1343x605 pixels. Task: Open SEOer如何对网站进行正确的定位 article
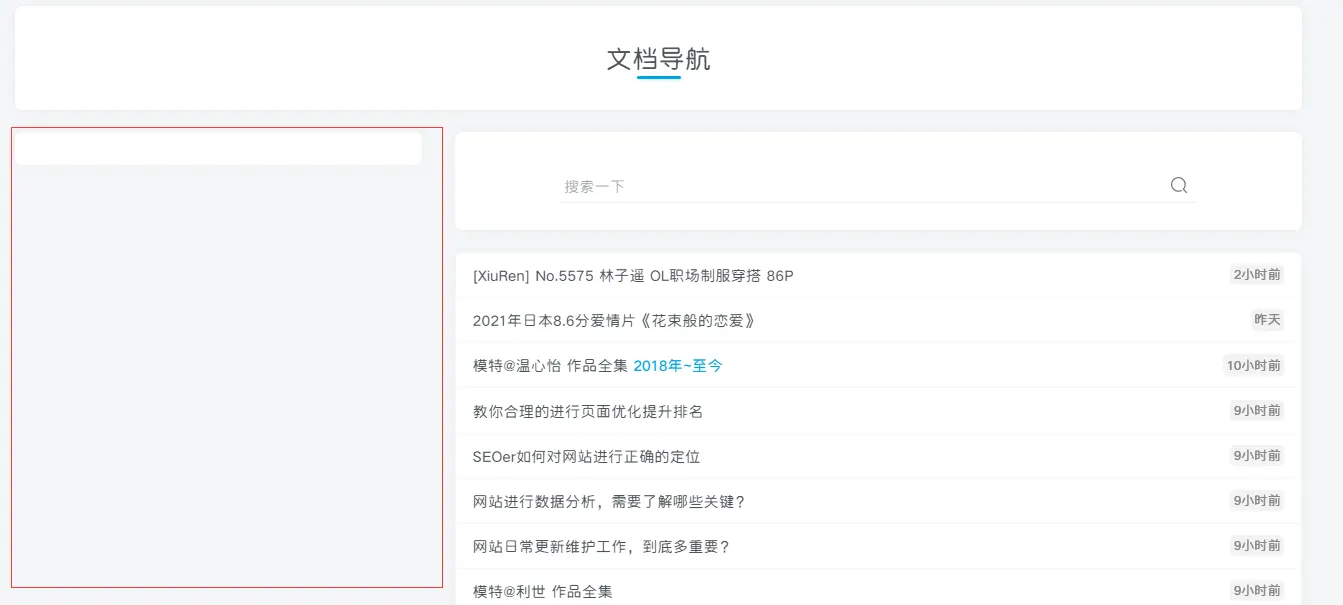[x=586, y=456]
